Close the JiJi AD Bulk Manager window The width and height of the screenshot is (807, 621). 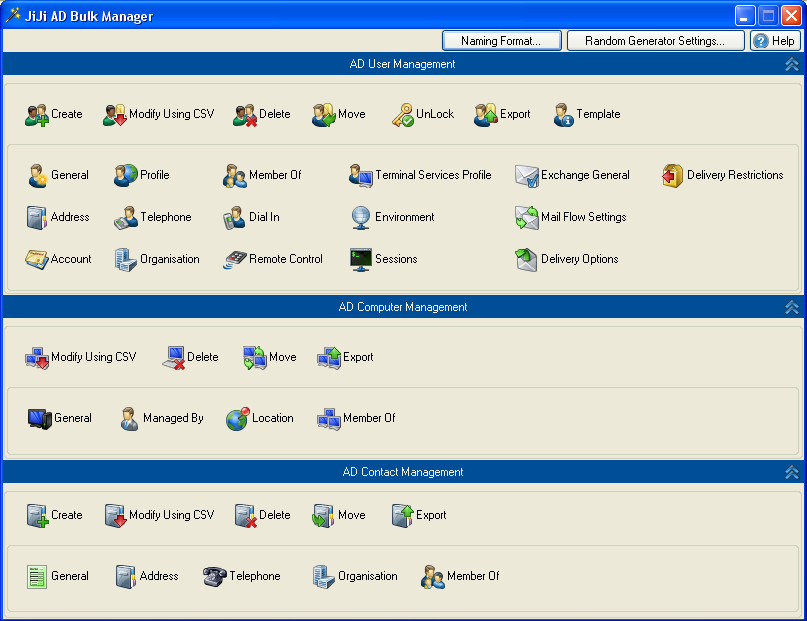tap(791, 15)
